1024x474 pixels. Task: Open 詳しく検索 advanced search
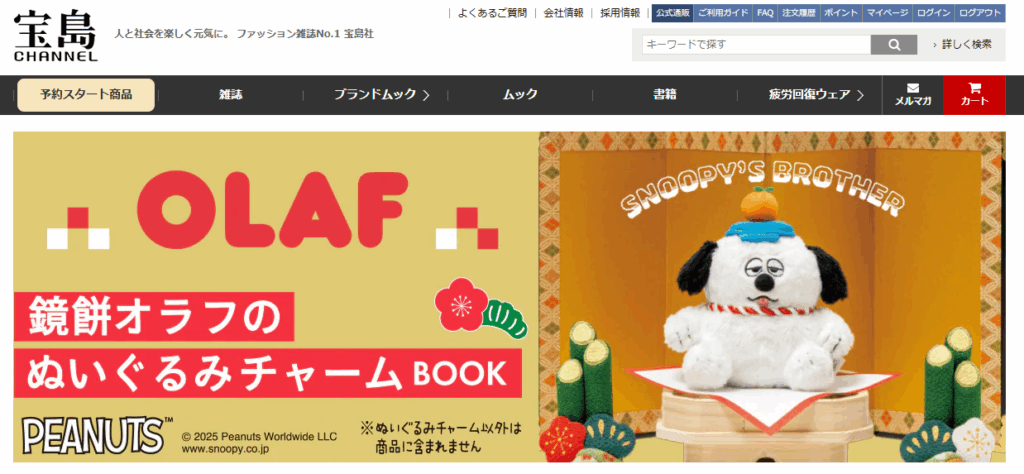click(963, 44)
